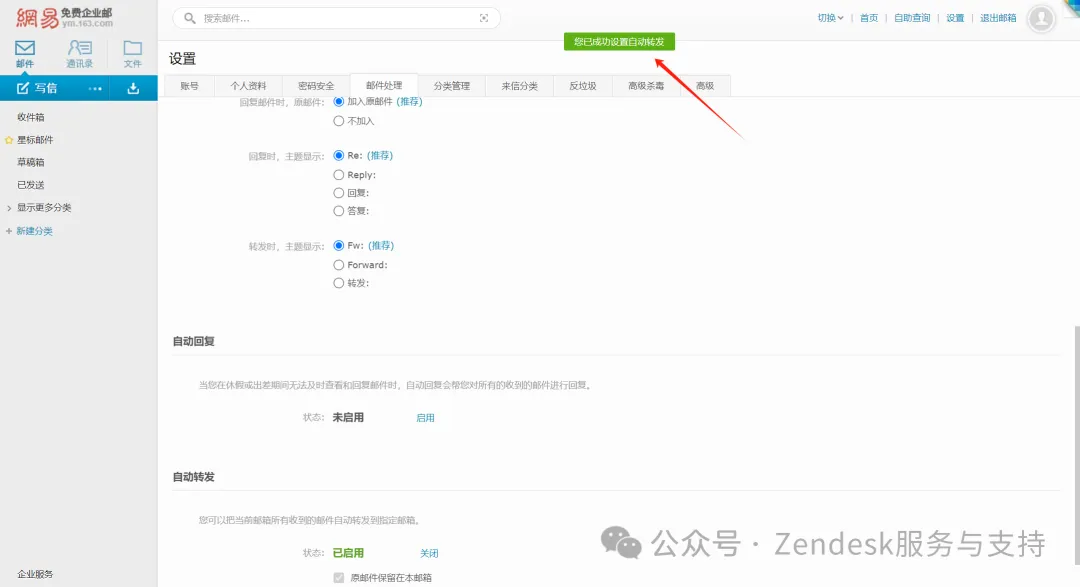Select the Reply: subject prefix radio
This screenshot has height=587, width=1080.
tap(339, 175)
